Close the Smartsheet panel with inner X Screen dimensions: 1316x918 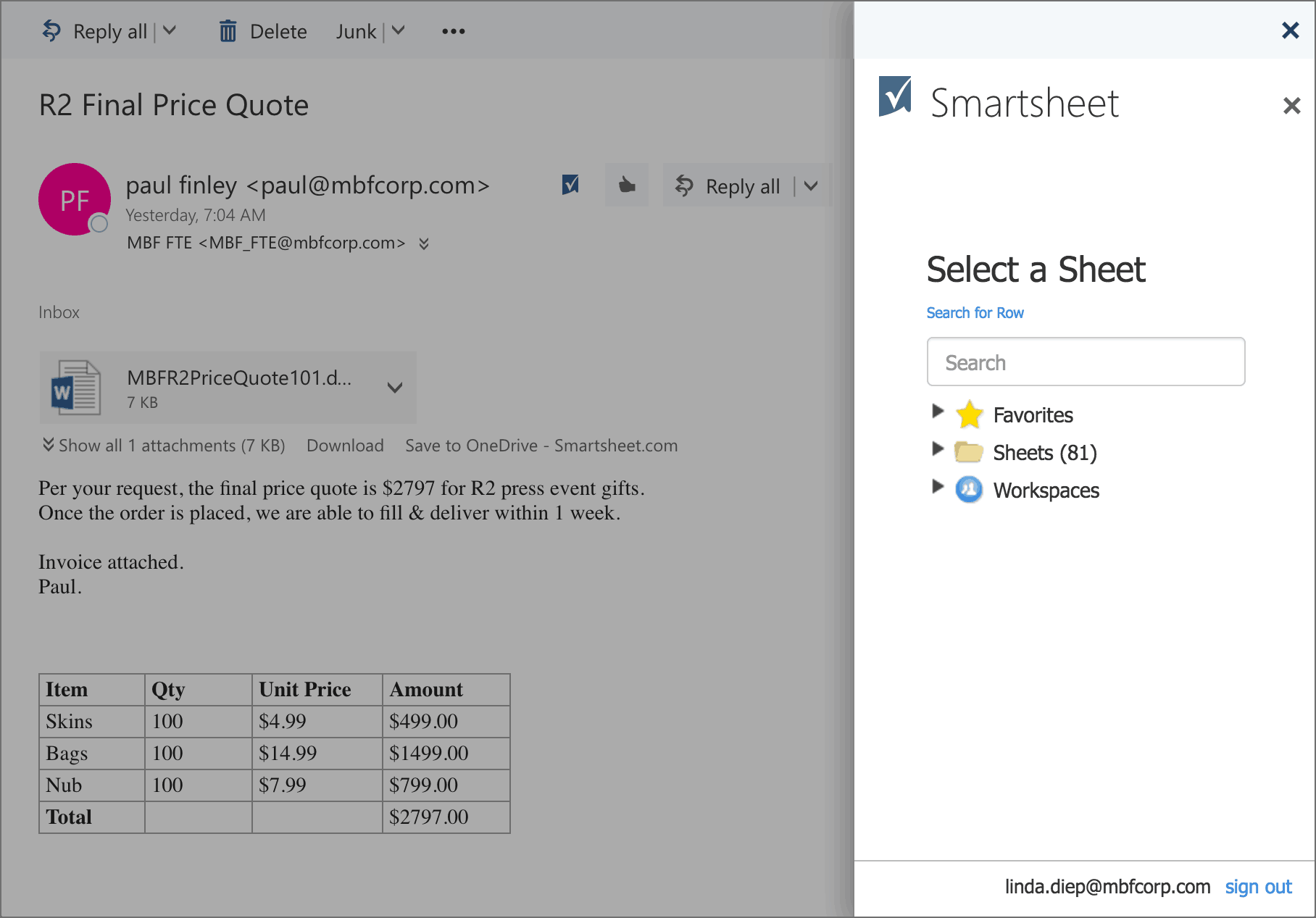coord(1291,106)
